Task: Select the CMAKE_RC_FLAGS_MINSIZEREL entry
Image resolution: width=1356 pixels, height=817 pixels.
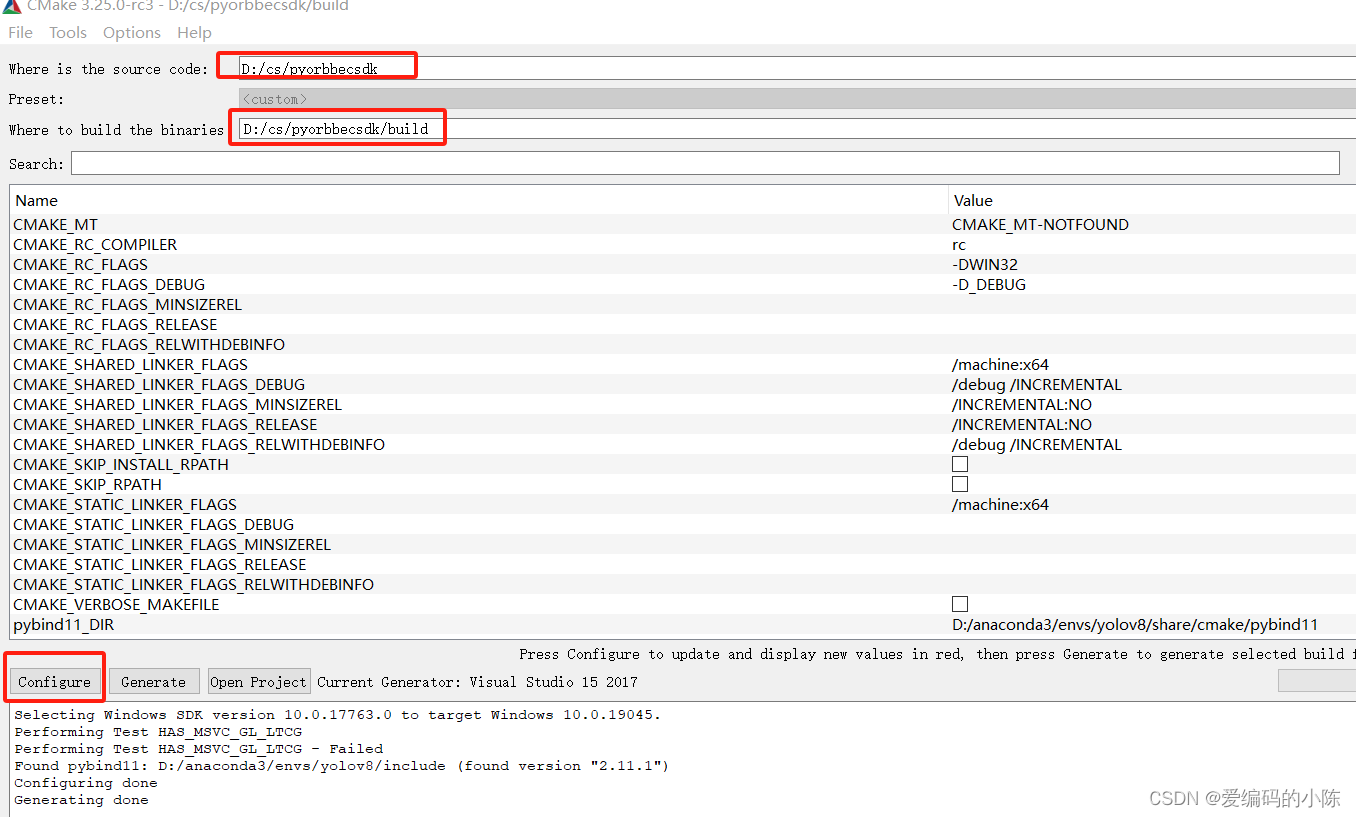Action: [127, 304]
